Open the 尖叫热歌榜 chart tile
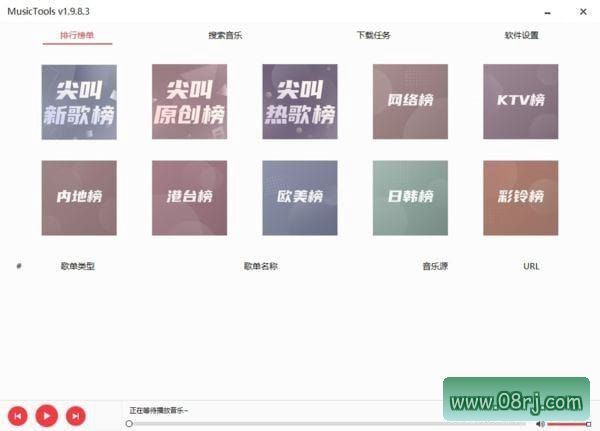This screenshot has height=431, width=600. coord(300,101)
